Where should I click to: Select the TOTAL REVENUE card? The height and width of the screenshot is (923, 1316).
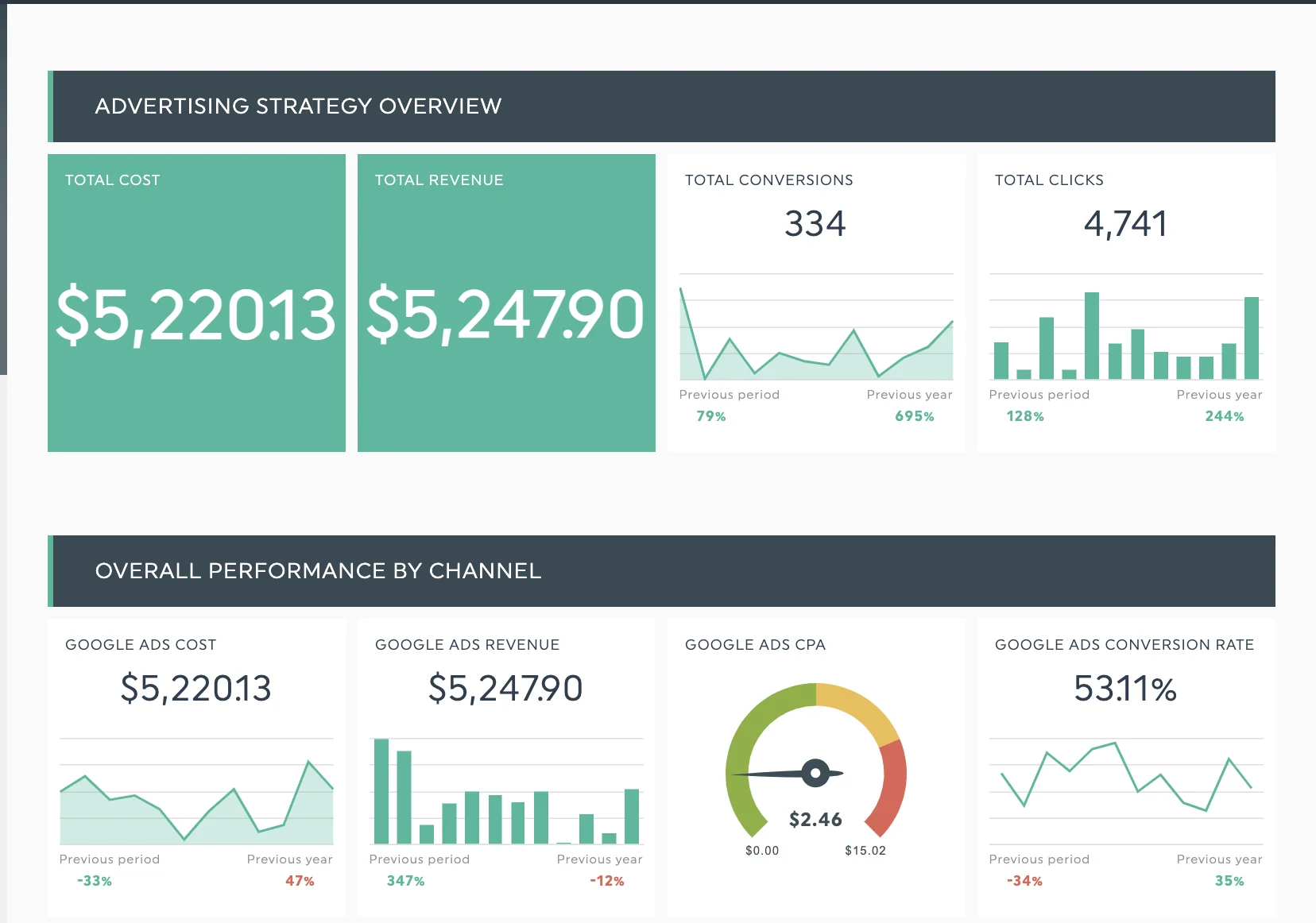click(x=505, y=302)
